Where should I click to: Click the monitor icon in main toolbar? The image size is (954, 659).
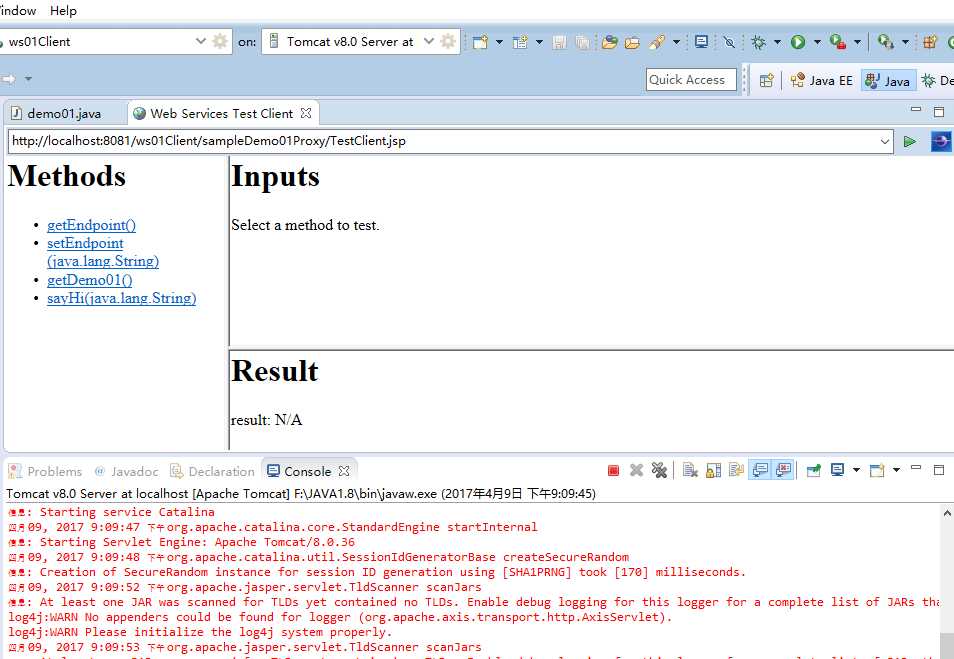(x=701, y=41)
